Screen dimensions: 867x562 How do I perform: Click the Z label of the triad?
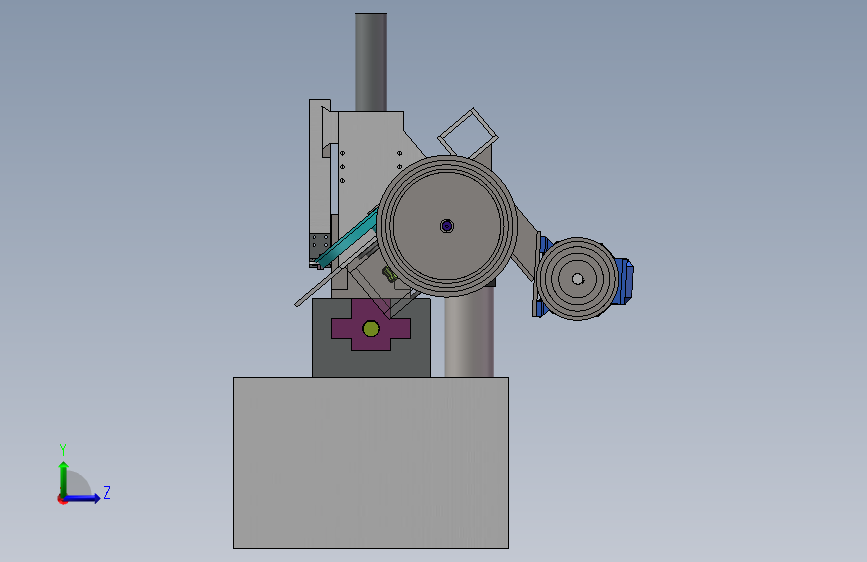(x=107, y=492)
